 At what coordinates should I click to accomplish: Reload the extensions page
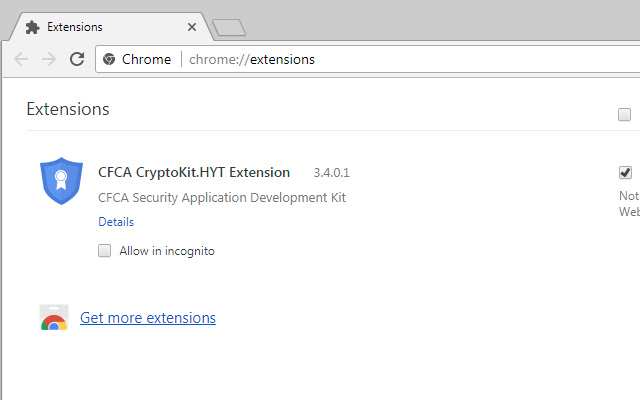coord(77,59)
